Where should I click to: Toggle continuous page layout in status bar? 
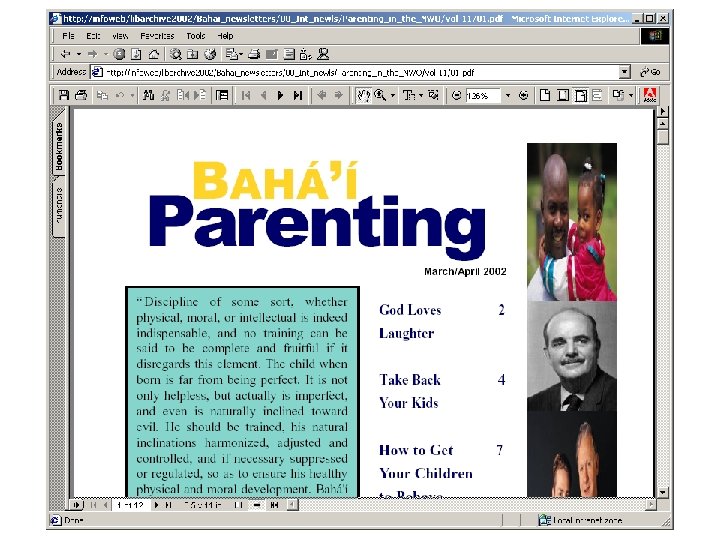(257, 505)
